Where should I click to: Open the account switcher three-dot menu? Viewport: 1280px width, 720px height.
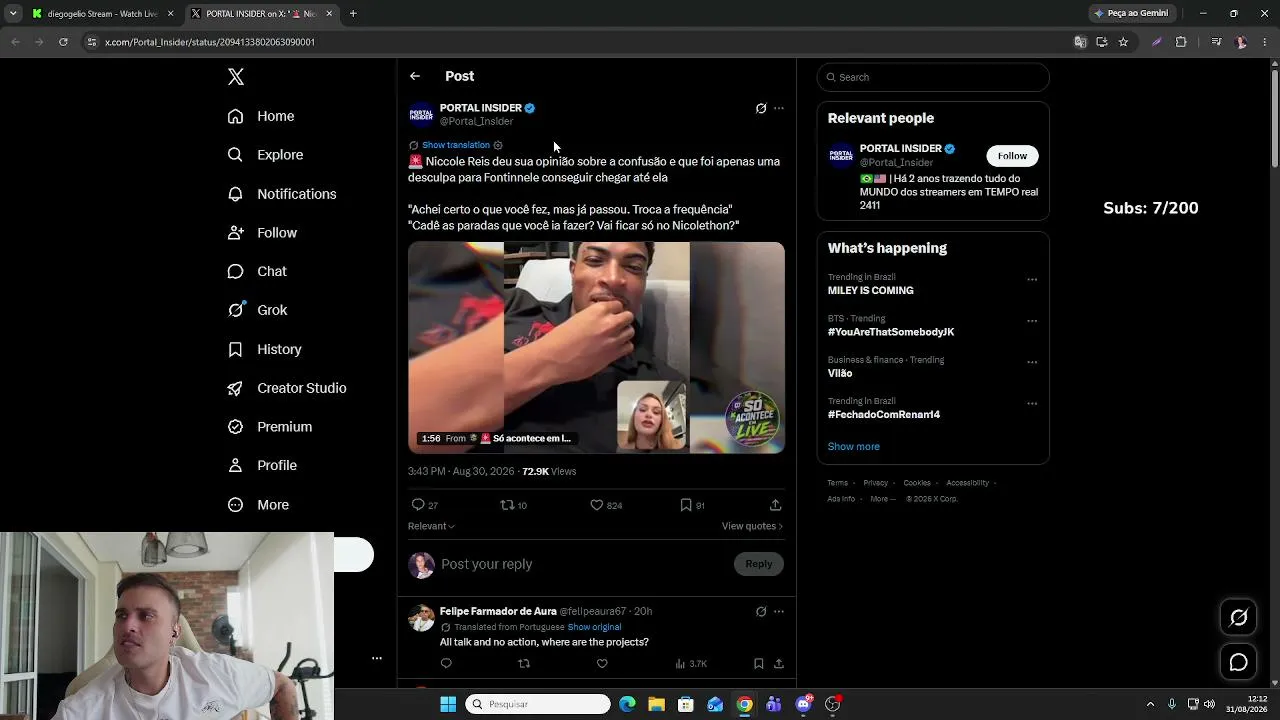tap(377, 658)
